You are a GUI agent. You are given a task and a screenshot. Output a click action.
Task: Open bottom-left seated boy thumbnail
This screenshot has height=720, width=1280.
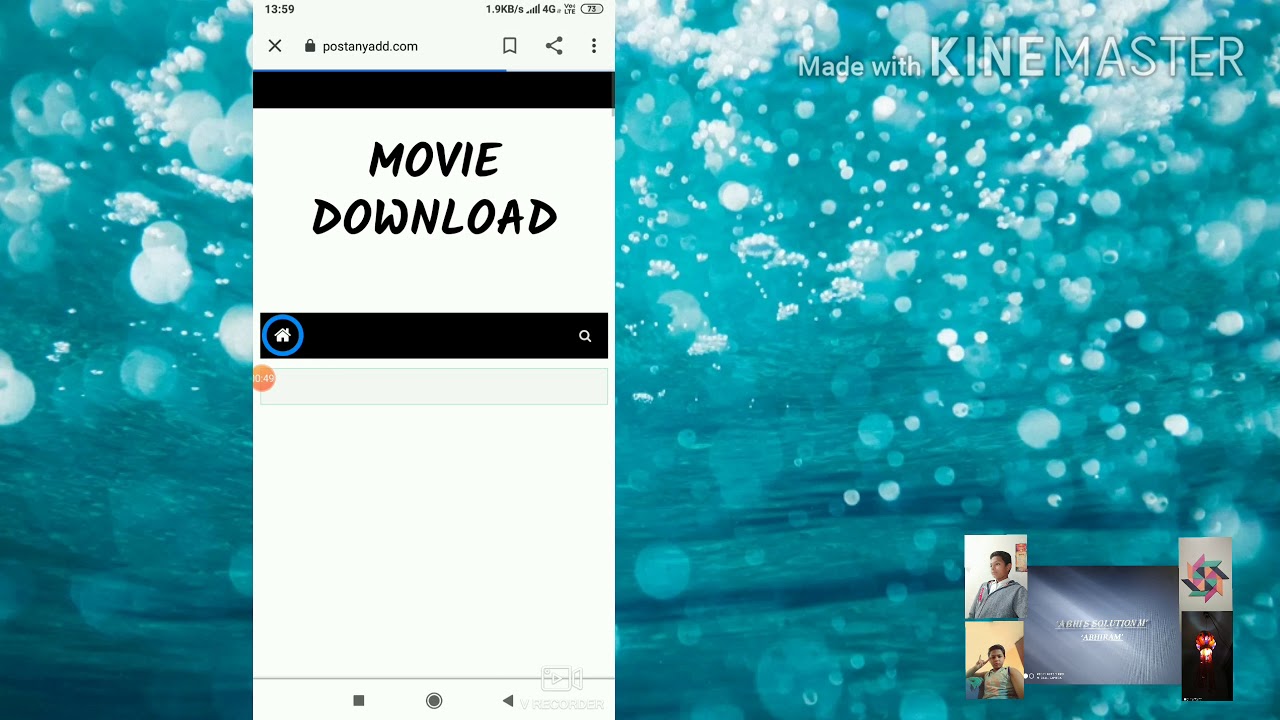994,660
